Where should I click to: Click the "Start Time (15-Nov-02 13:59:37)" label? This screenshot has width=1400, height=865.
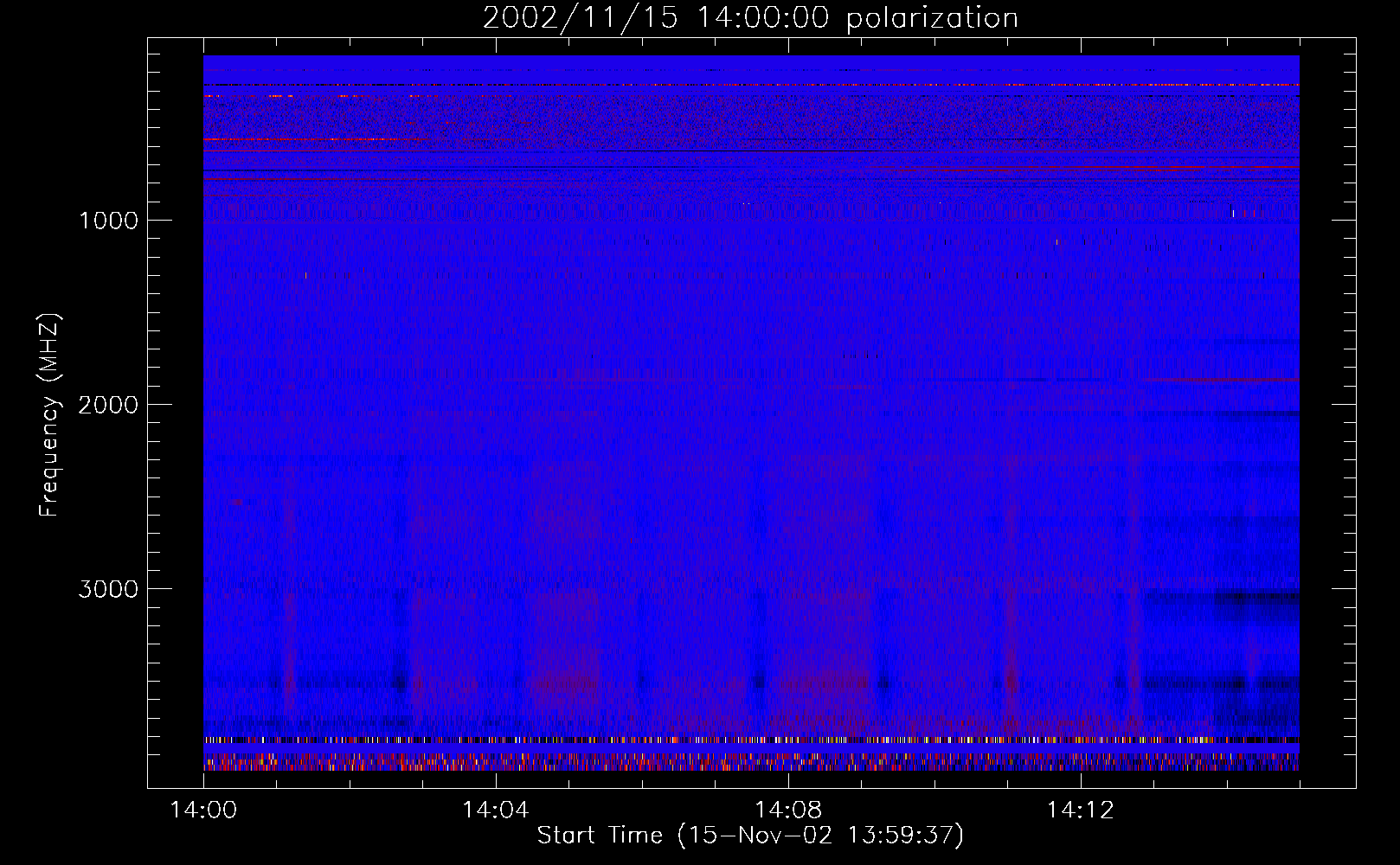pos(750,836)
